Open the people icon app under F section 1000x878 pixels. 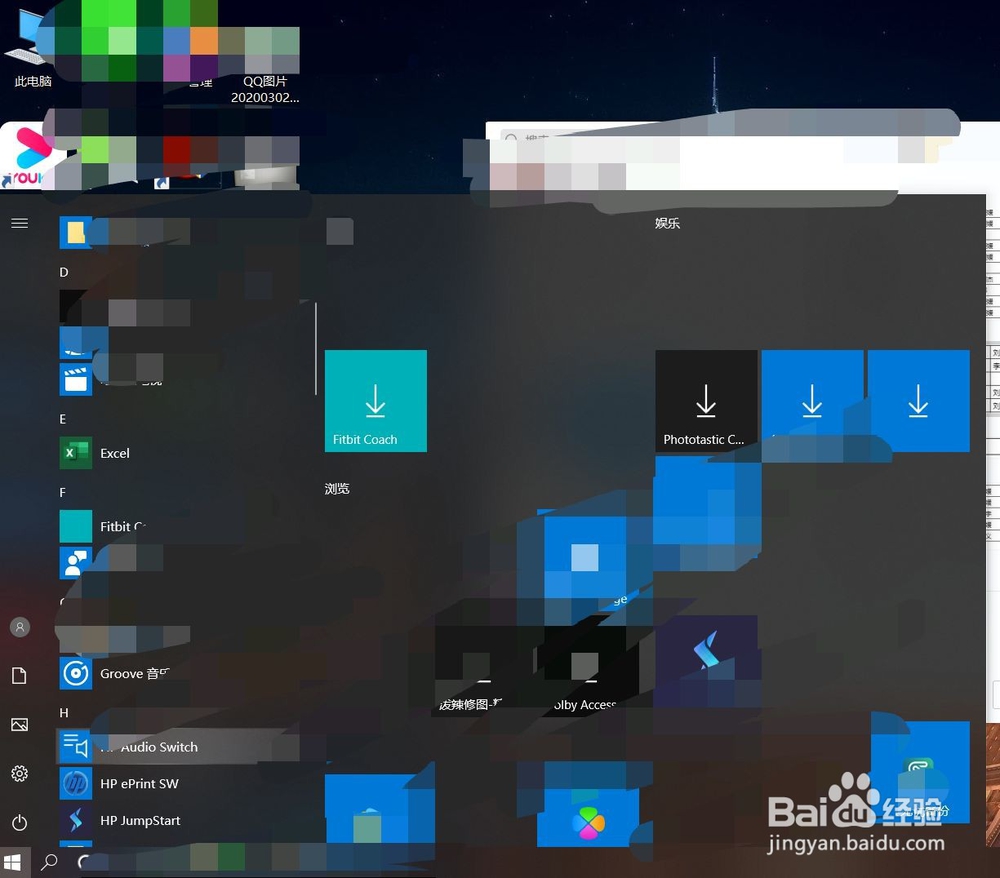(76, 563)
